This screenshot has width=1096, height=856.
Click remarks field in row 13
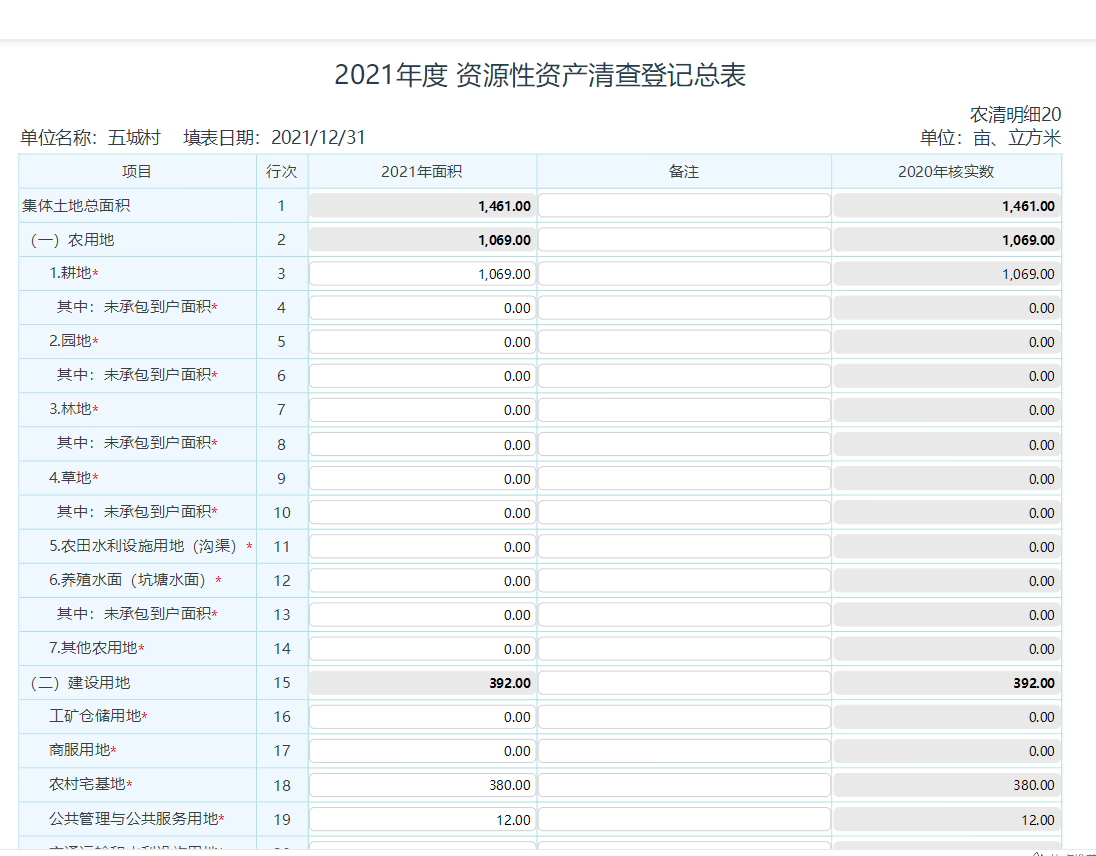(x=684, y=615)
